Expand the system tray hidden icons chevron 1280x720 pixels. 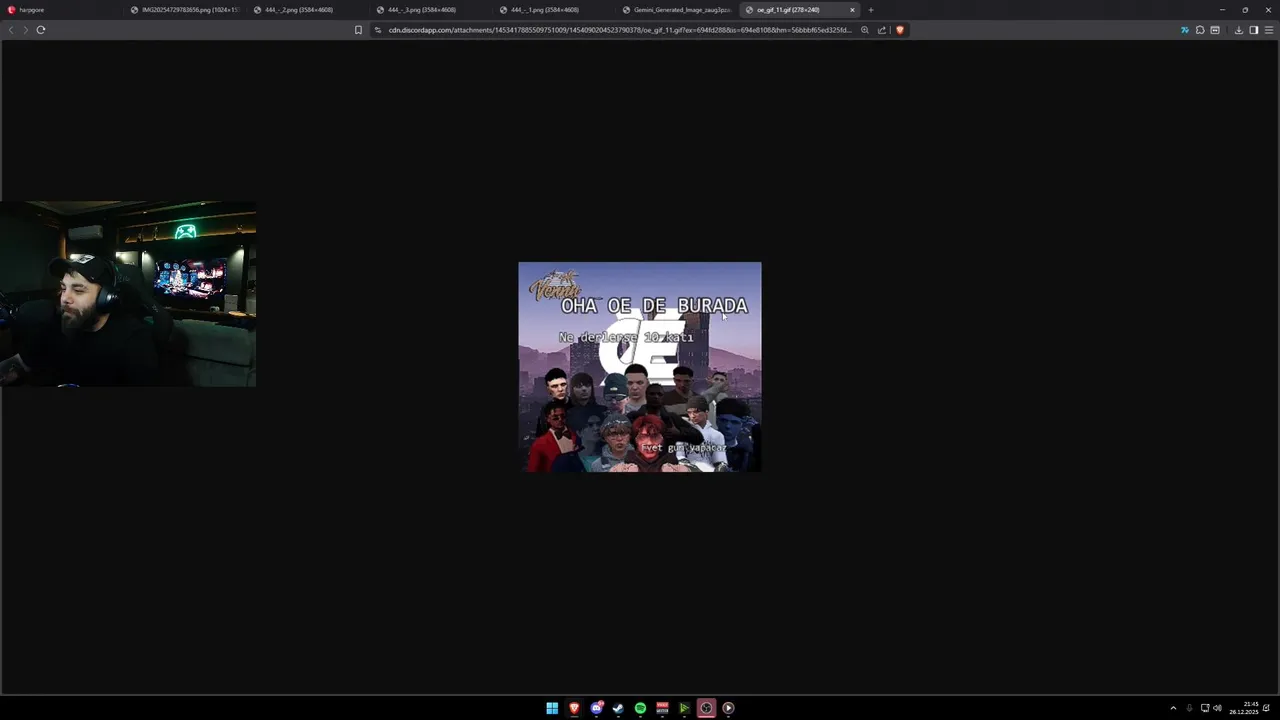pos(1173,708)
